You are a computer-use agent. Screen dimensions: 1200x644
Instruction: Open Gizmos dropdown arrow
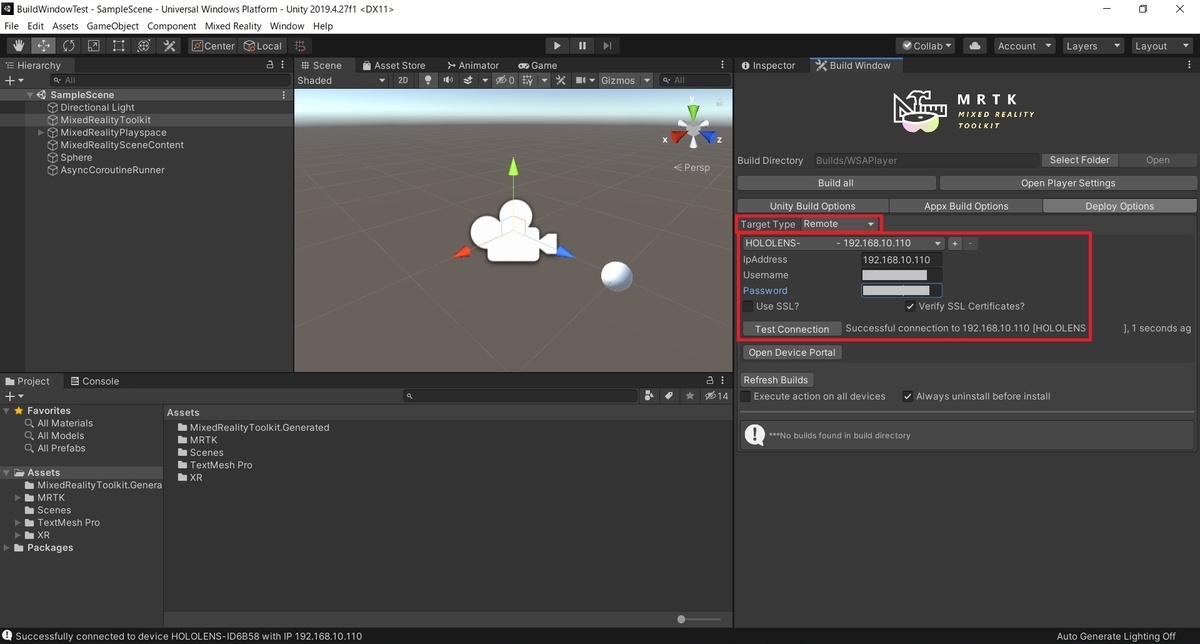click(x=647, y=80)
